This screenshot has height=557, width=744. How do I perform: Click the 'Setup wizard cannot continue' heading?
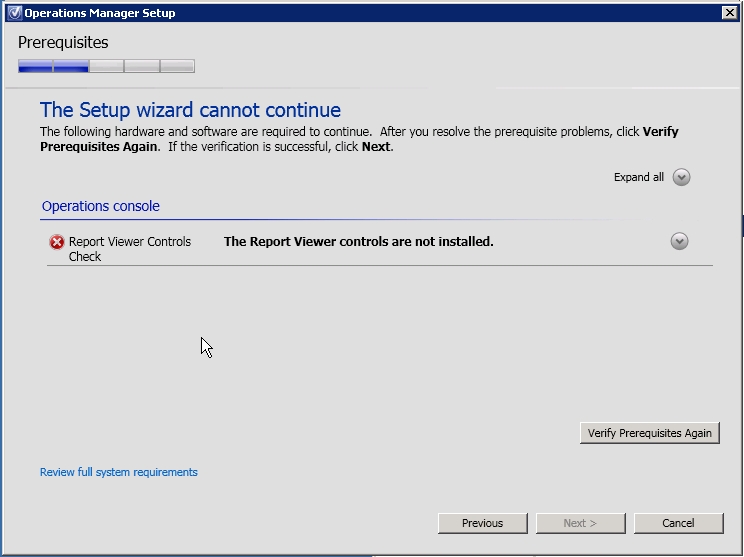(x=190, y=110)
